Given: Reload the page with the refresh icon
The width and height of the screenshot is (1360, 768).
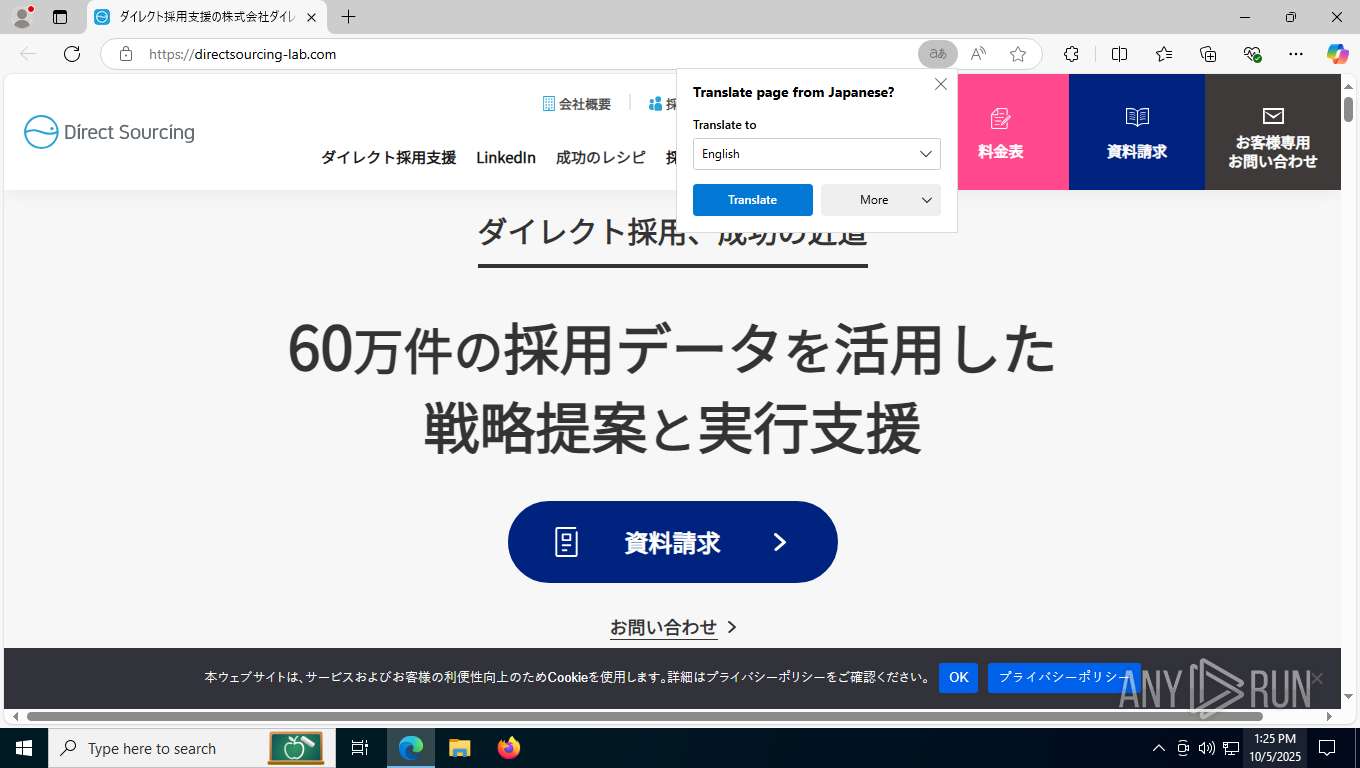Looking at the screenshot, I should click(72, 54).
